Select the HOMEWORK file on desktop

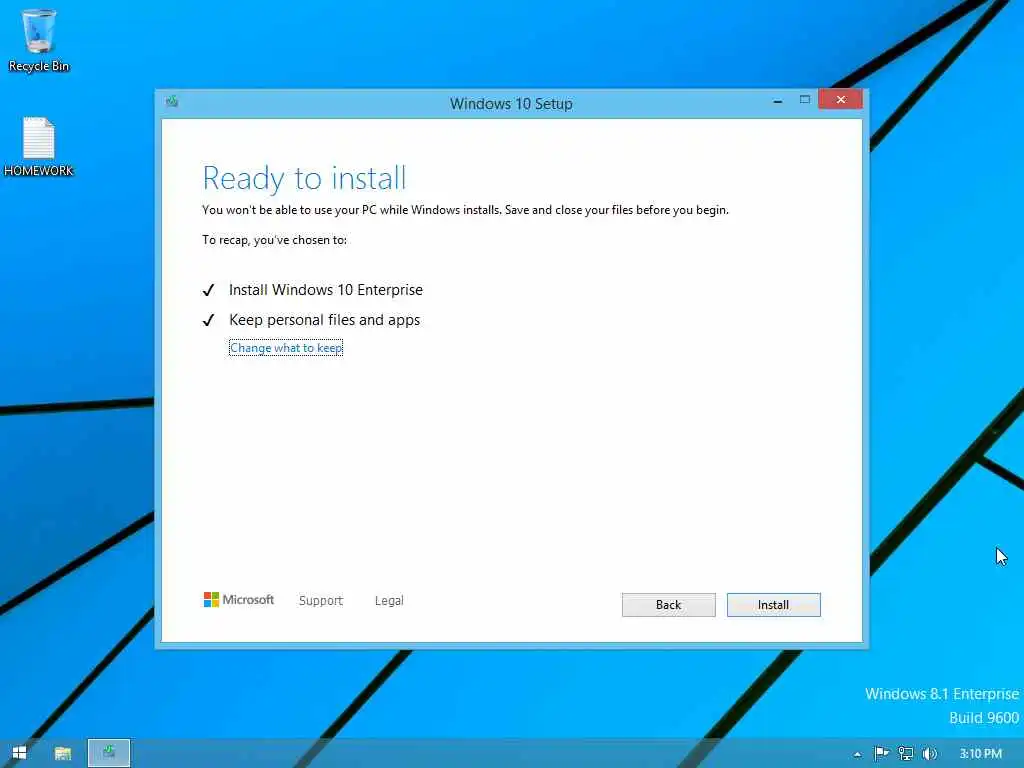[x=39, y=147]
